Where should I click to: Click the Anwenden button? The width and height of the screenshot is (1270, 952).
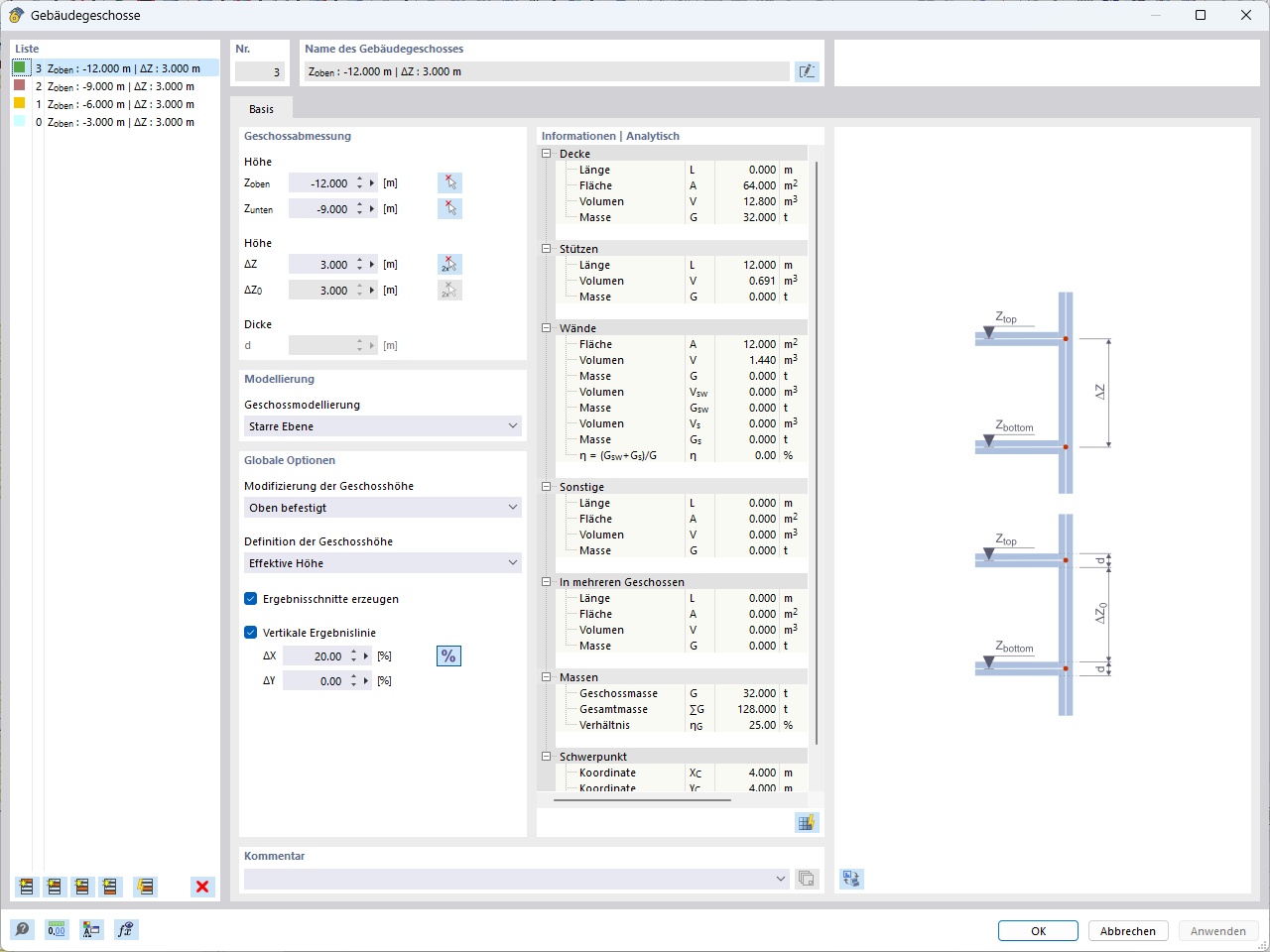(1218, 931)
